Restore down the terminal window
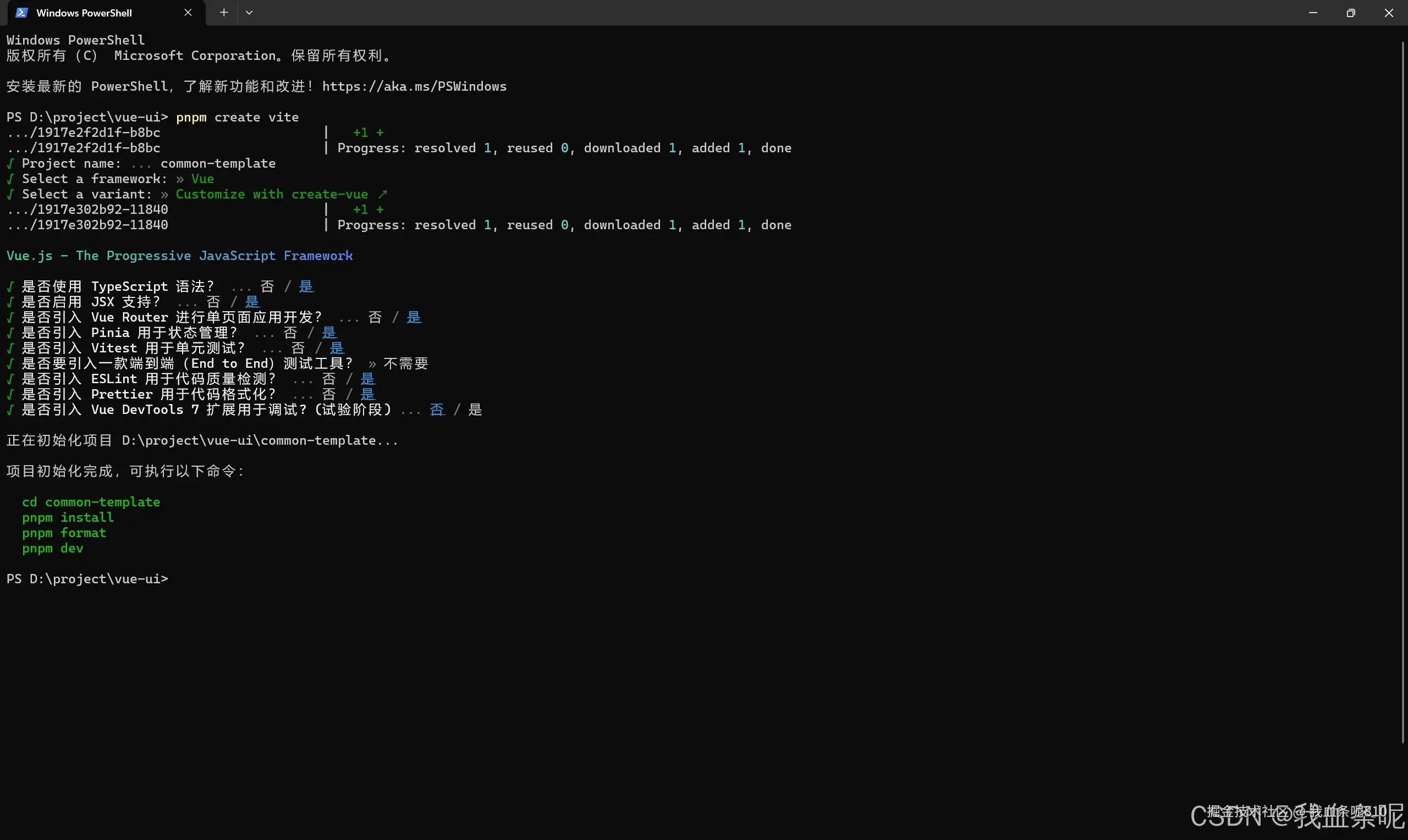This screenshot has width=1408, height=840. pyautogui.click(x=1351, y=13)
